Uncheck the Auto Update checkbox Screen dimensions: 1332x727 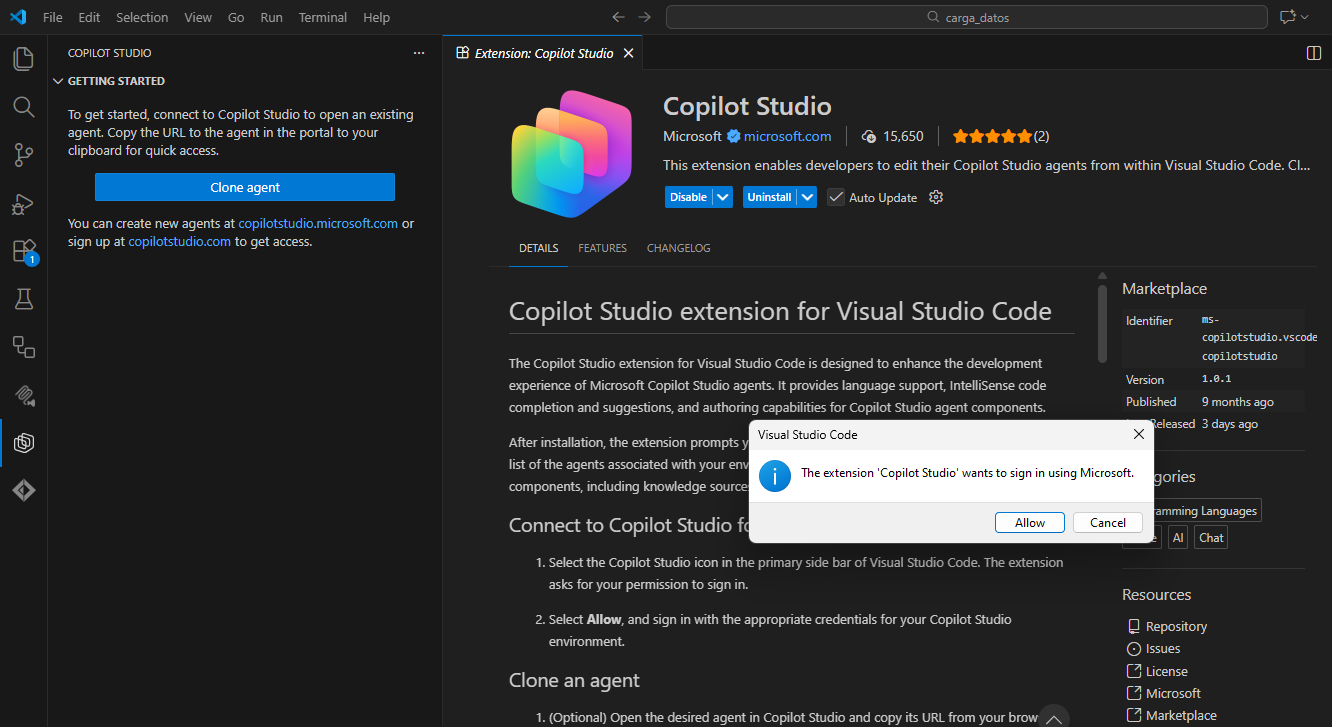pos(836,197)
